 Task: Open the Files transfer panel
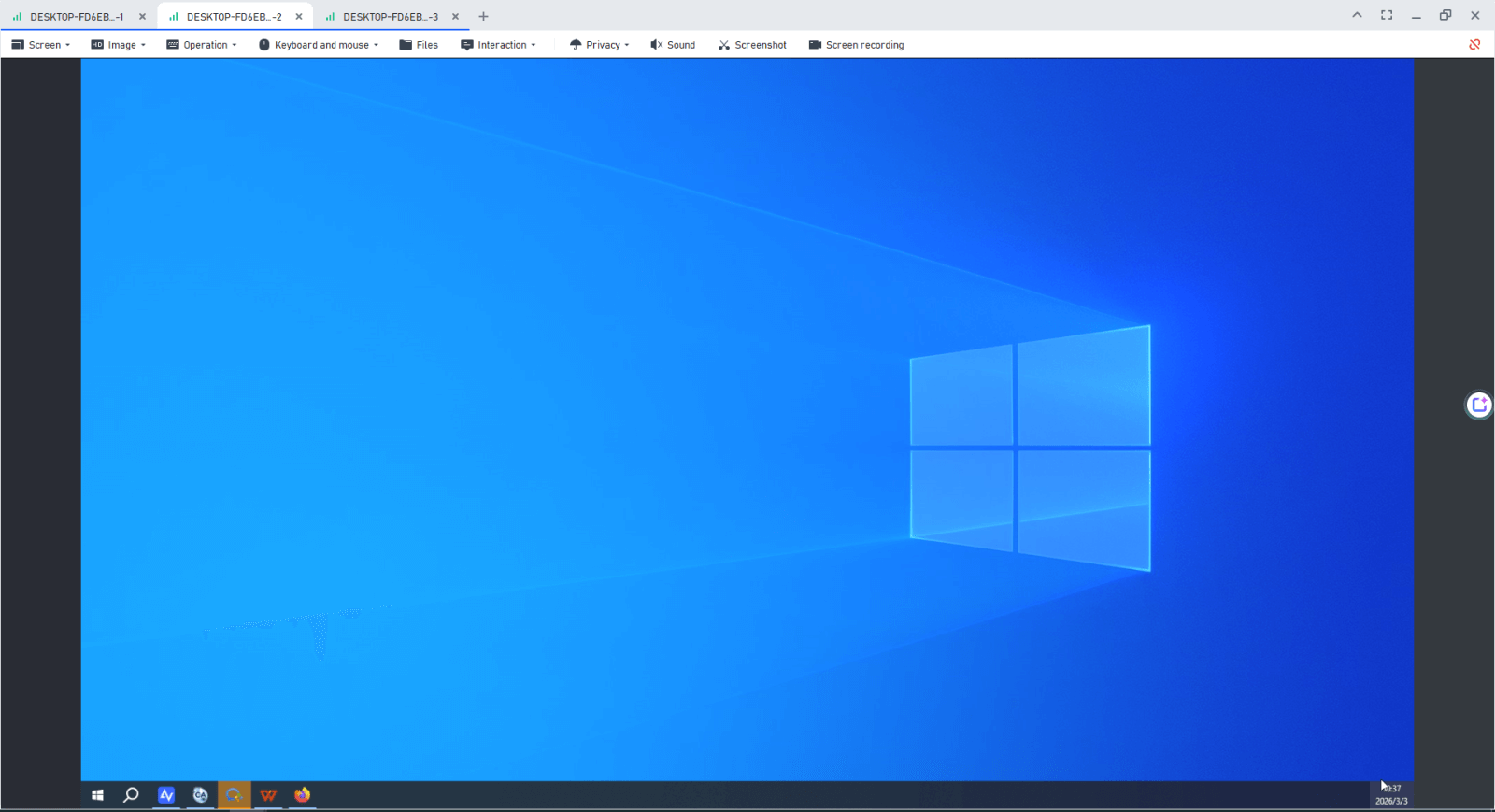[x=419, y=45]
